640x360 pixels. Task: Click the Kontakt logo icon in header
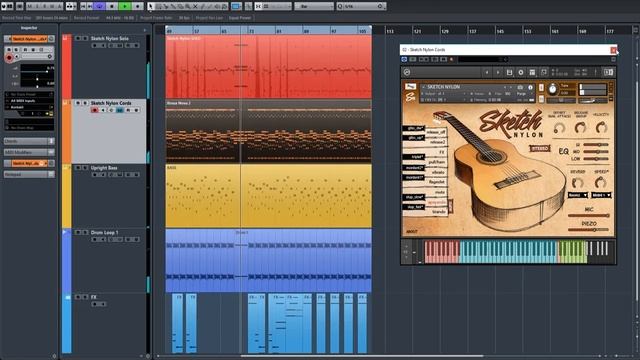coord(407,72)
